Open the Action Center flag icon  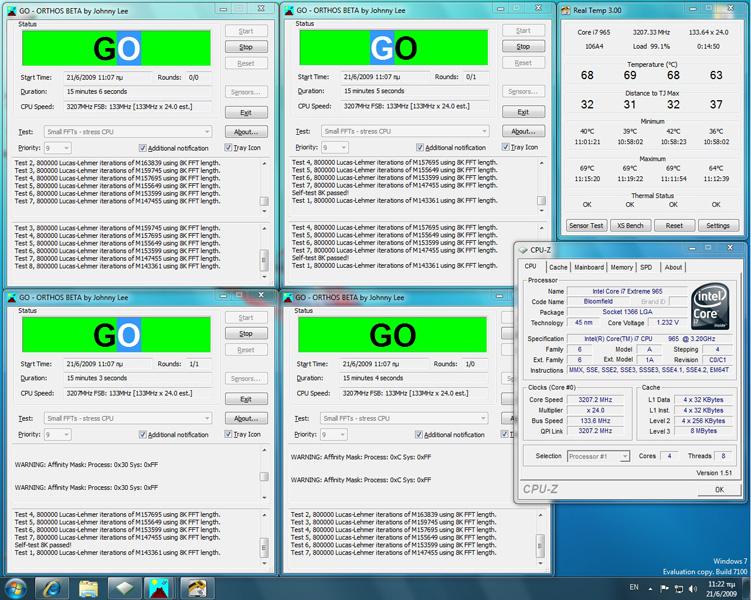coord(664,589)
